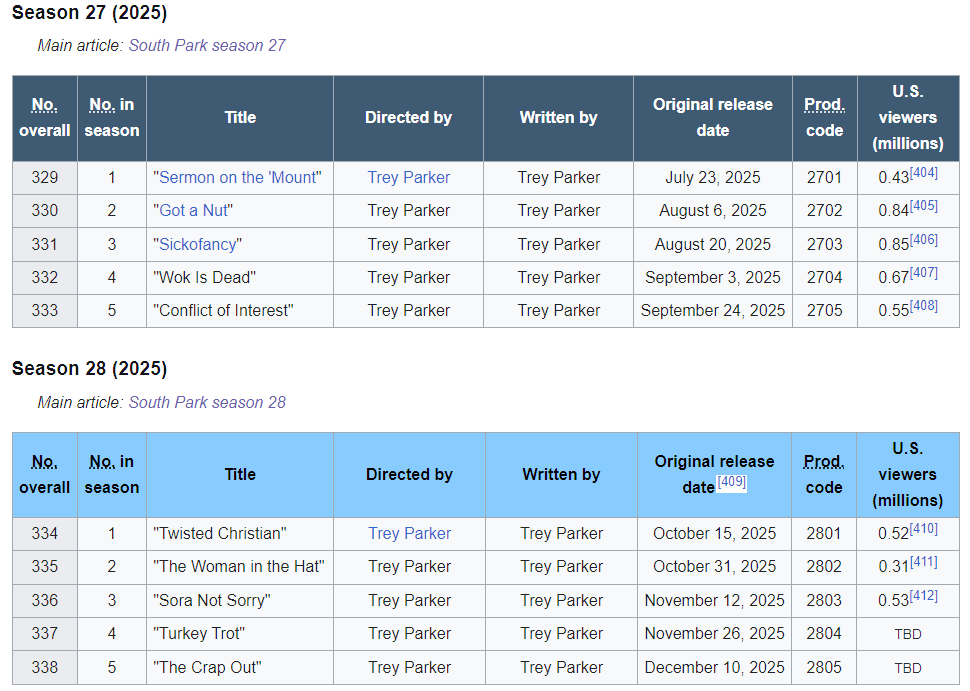Select the "Wok Is Dead" title cell
This screenshot has height=691, width=970.
pos(240,278)
